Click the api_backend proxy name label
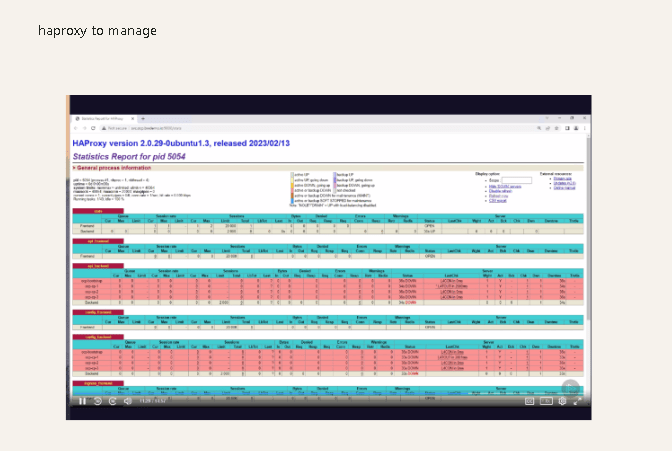The image size is (672, 451). [x=98, y=266]
